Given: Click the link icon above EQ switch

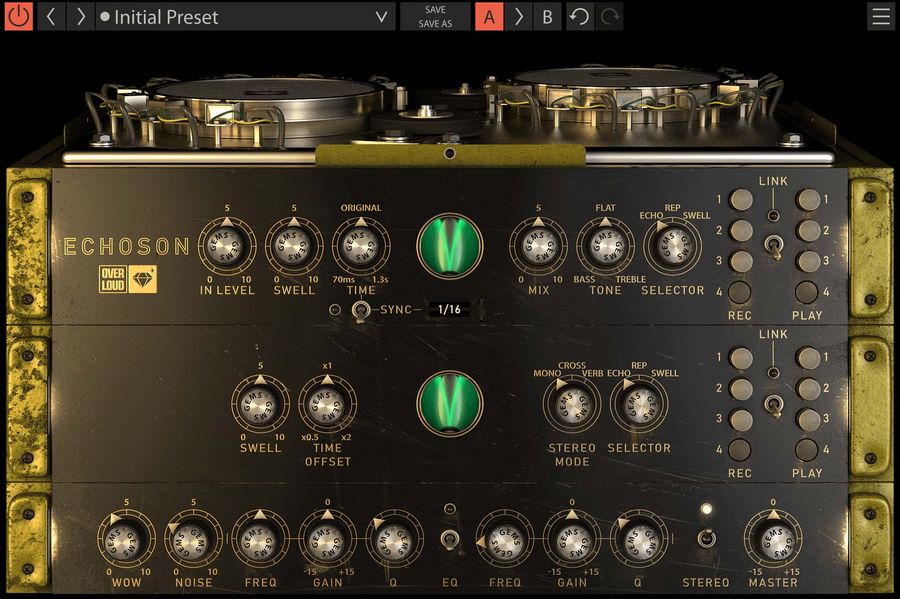Looking at the screenshot, I should click(450, 508).
